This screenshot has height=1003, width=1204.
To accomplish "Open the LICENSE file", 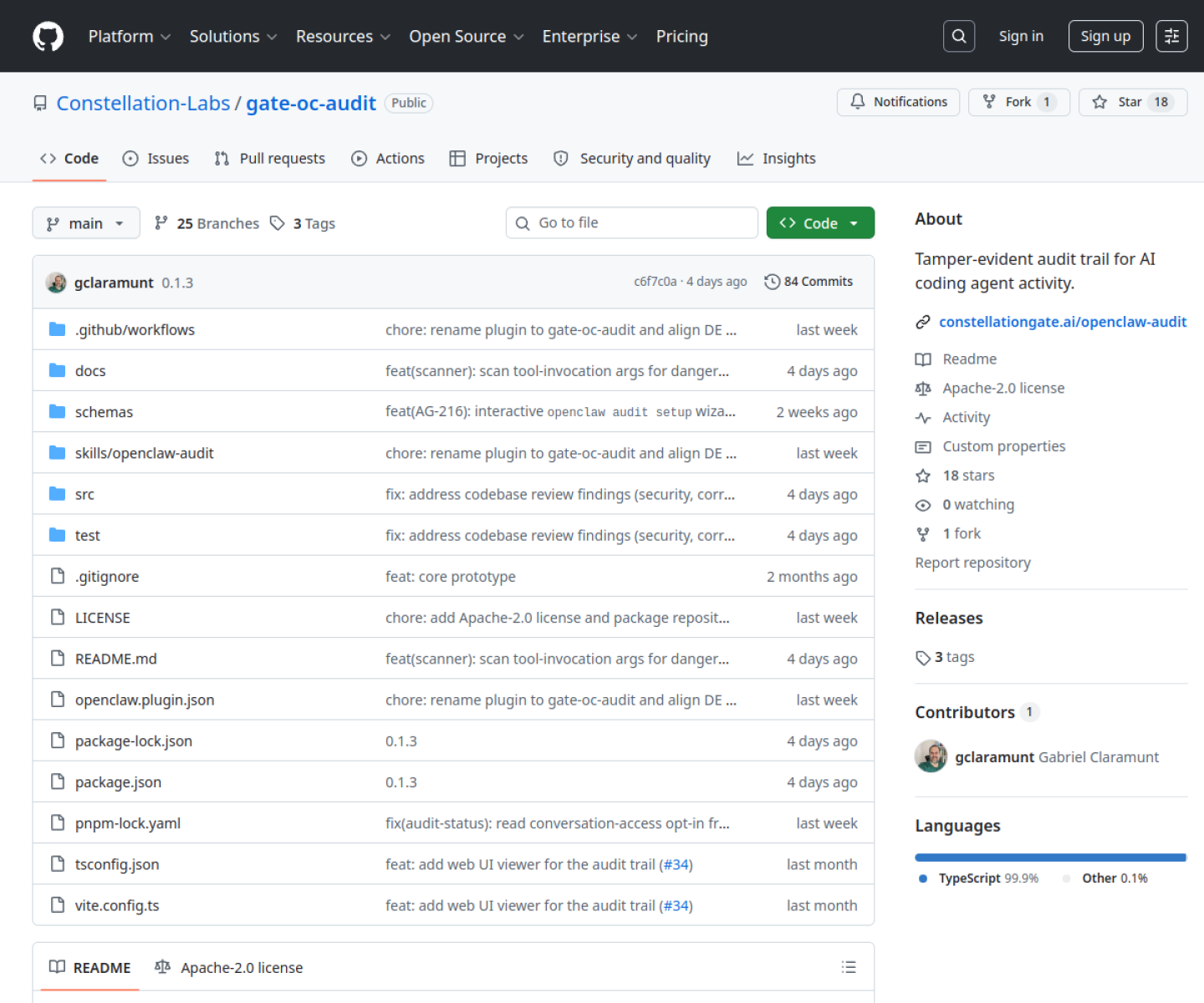I will coord(102,618).
